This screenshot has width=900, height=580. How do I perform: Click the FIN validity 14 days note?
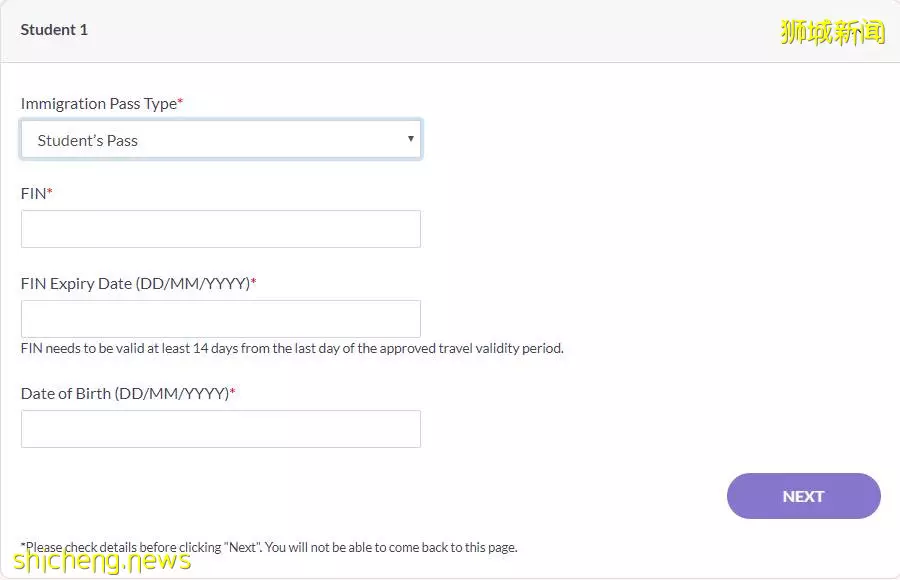(x=292, y=348)
